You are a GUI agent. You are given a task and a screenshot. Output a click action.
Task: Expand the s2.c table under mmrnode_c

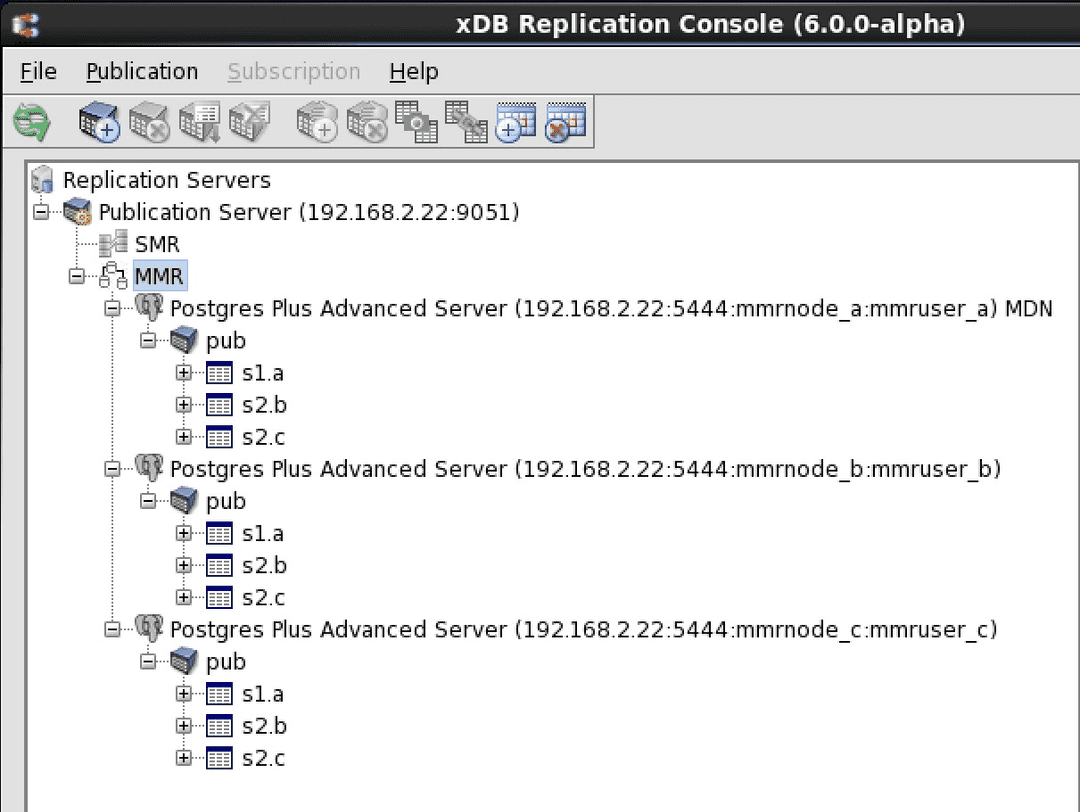pyautogui.click(x=183, y=758)
